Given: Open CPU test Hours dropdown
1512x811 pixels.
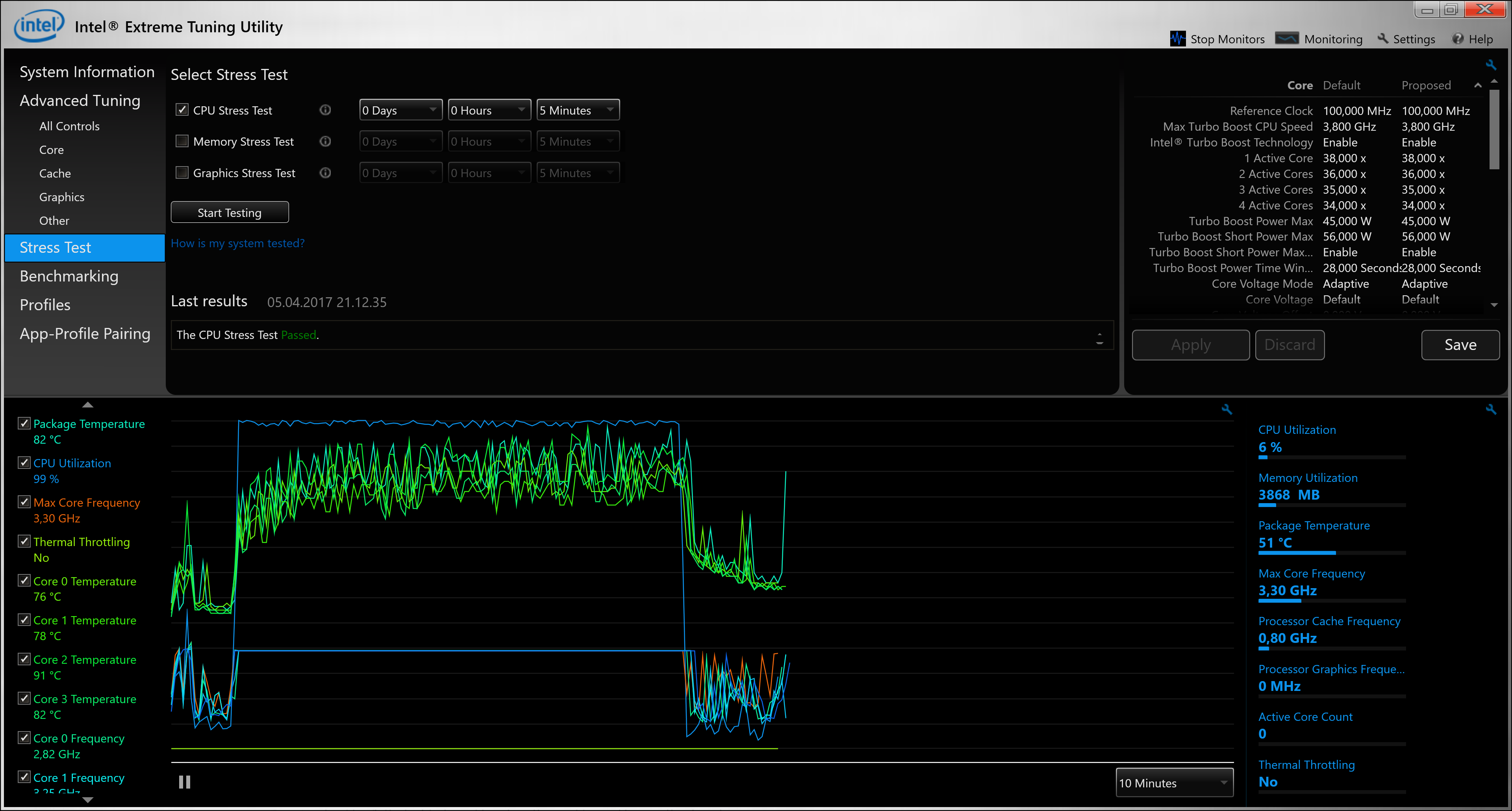Looking at the screenshot, I should coord(489,110).
